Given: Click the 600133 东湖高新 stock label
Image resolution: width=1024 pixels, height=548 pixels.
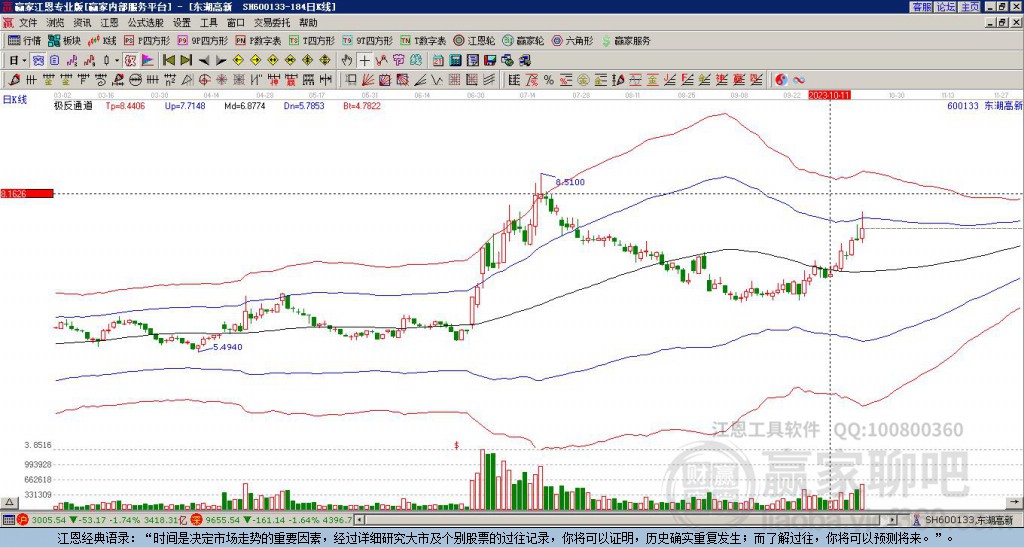Looking at the screenshot, I should [x=984, y=106].
